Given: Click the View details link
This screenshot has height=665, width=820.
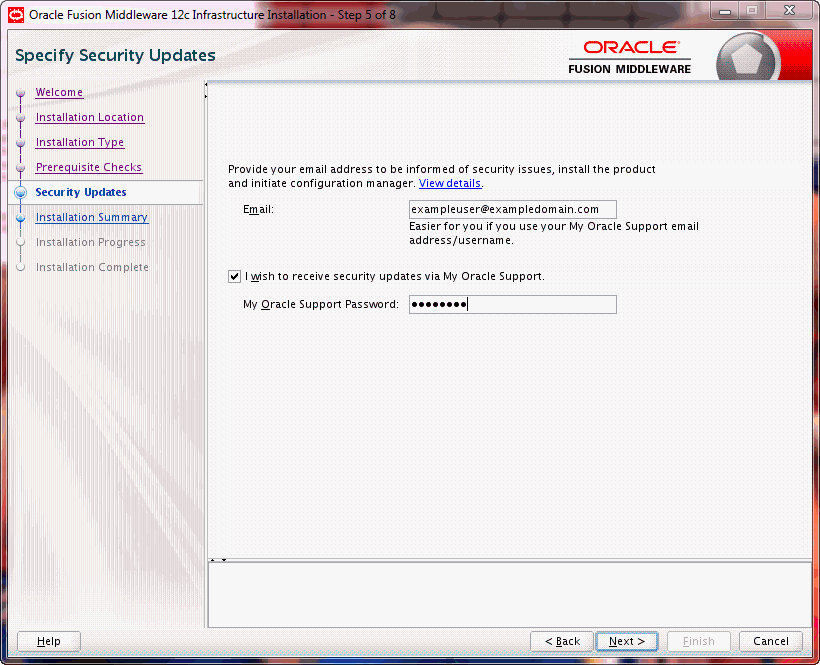Looking at the screenshot, I should (450, 184).
